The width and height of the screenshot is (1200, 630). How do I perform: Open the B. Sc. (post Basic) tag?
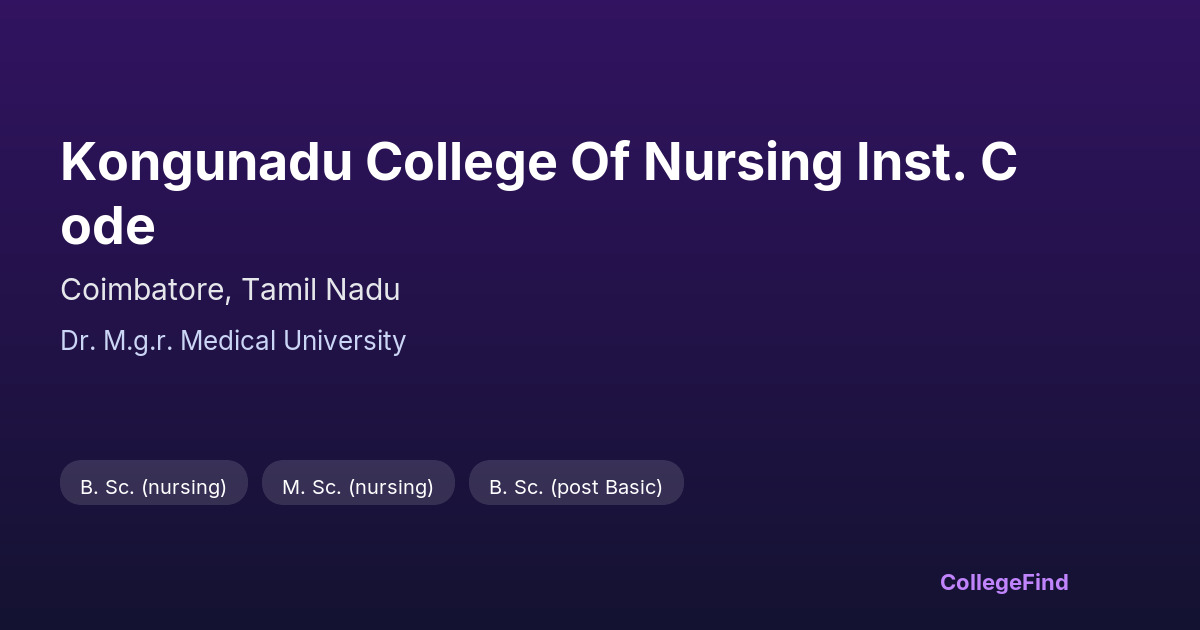click(576, 487)
